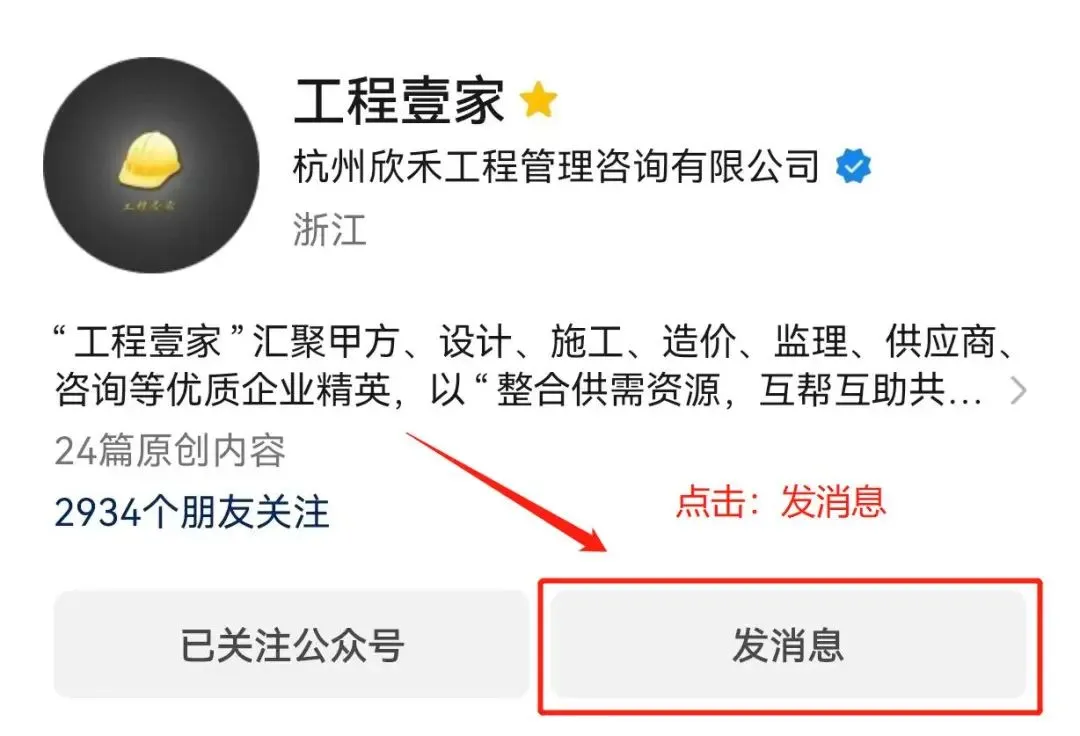The height and width of the screenshot is (736, 1080).
Task: Click the 浙江 location label
Action: [x=330, y=229]
